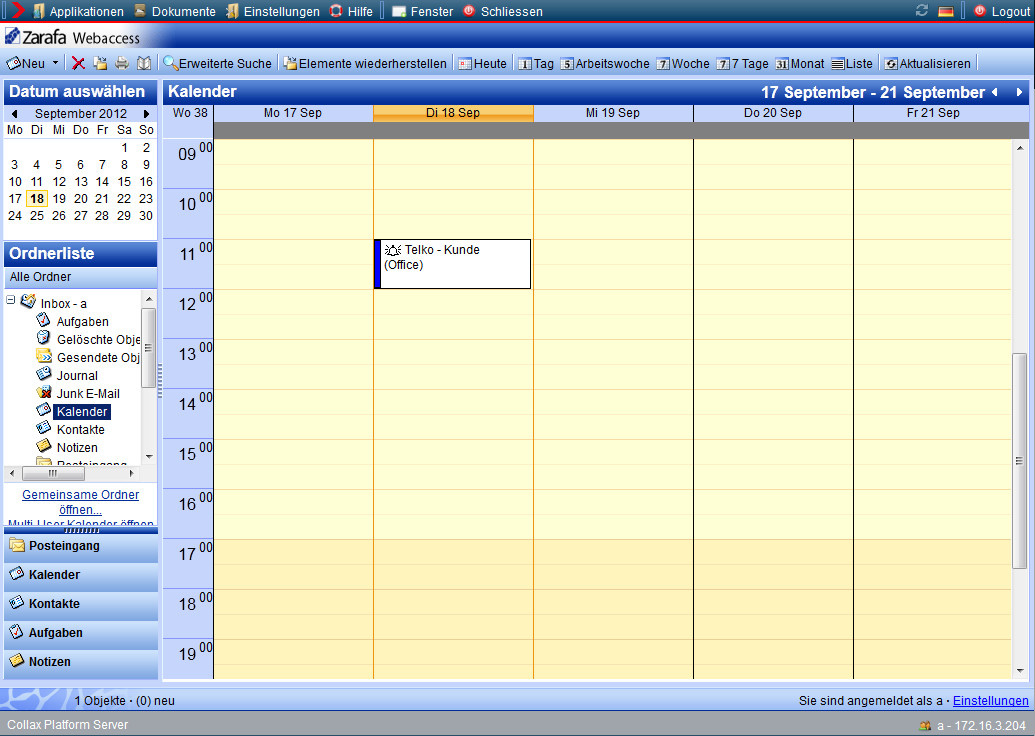Click Aktualisieren to refresh
Viewport: 1035px width, 736px height.
tap(927, 63)
